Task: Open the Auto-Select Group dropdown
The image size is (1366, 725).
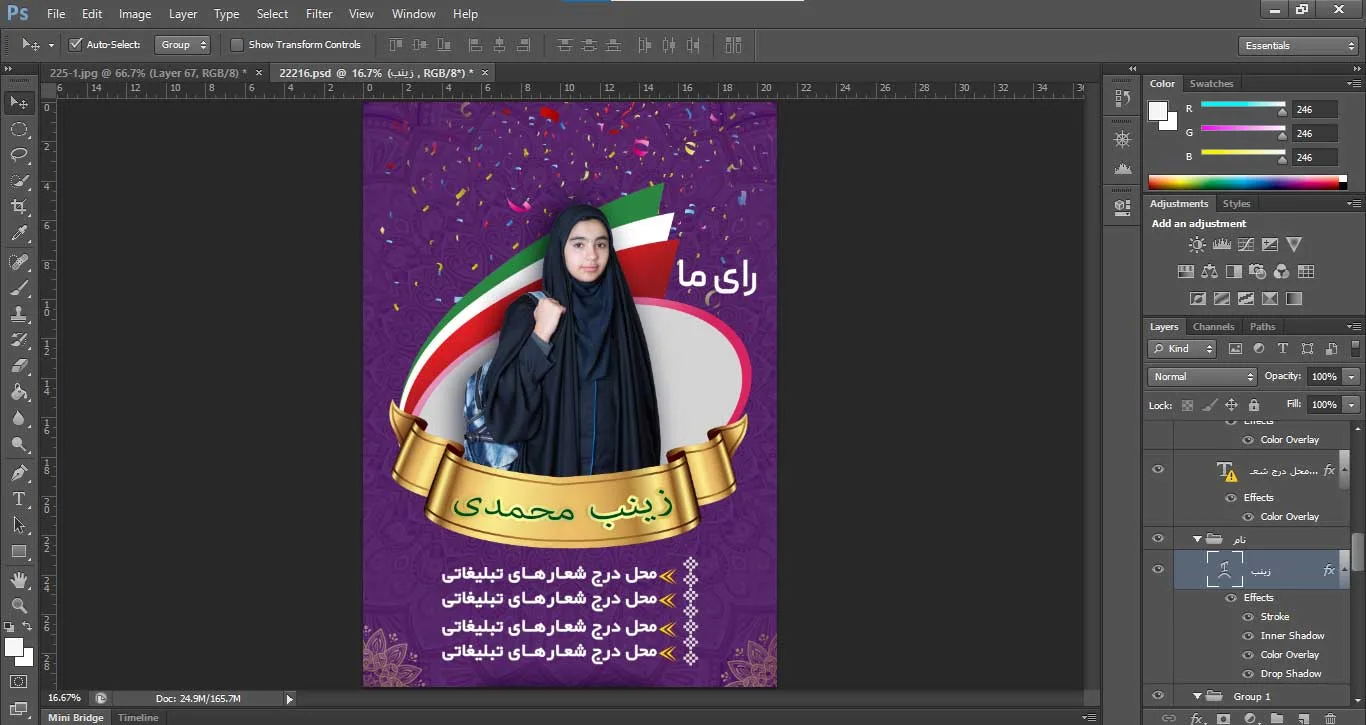Action: (183, 44)
